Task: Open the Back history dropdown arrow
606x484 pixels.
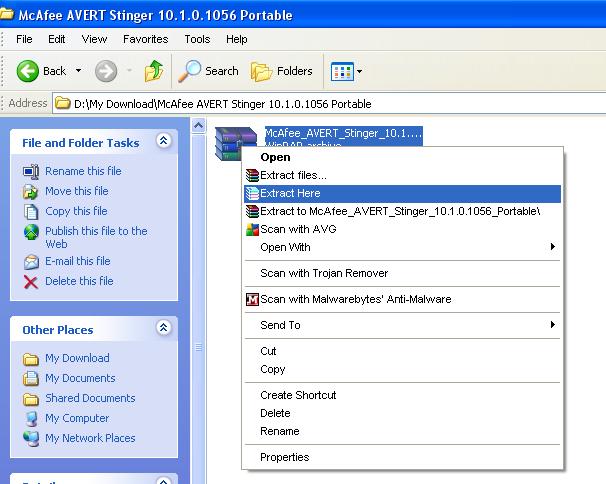Action: point(78,71)
